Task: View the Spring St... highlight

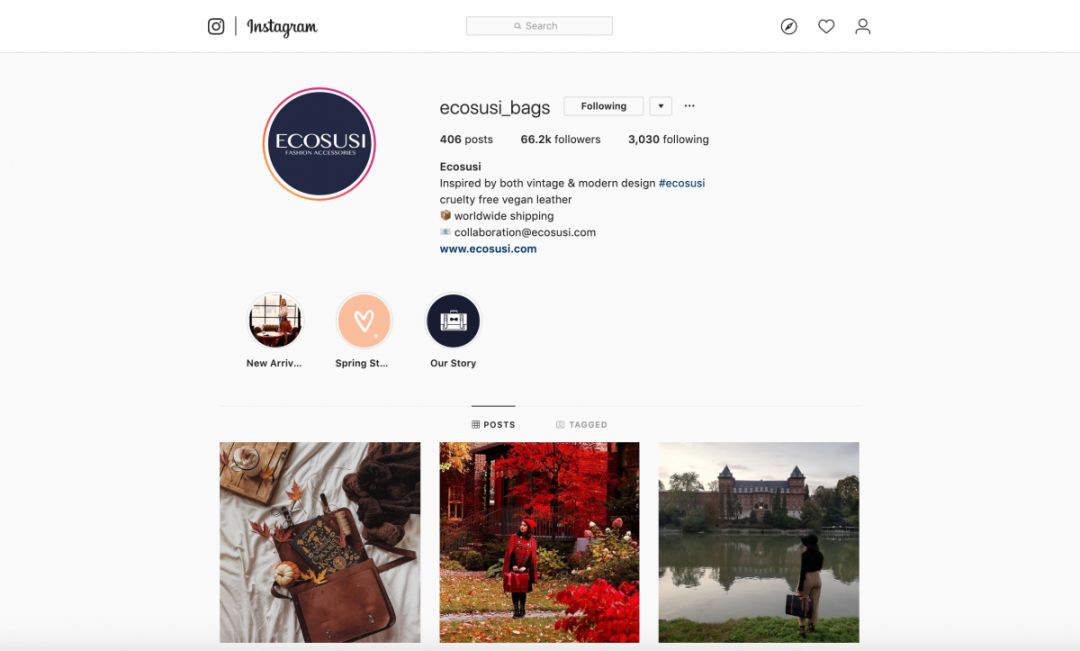Action: point(364,320)
